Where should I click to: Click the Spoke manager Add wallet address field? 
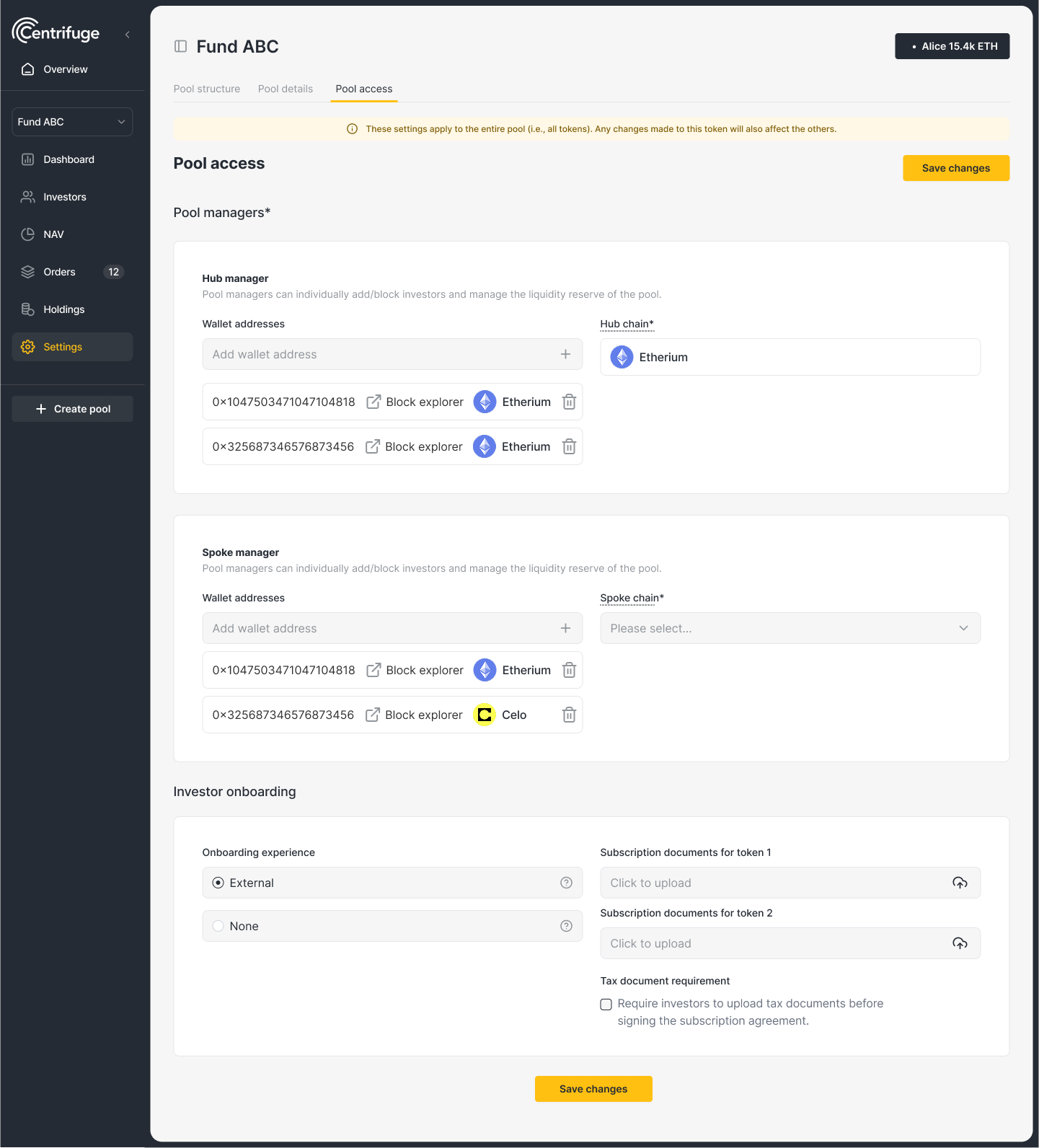(382, 628)
